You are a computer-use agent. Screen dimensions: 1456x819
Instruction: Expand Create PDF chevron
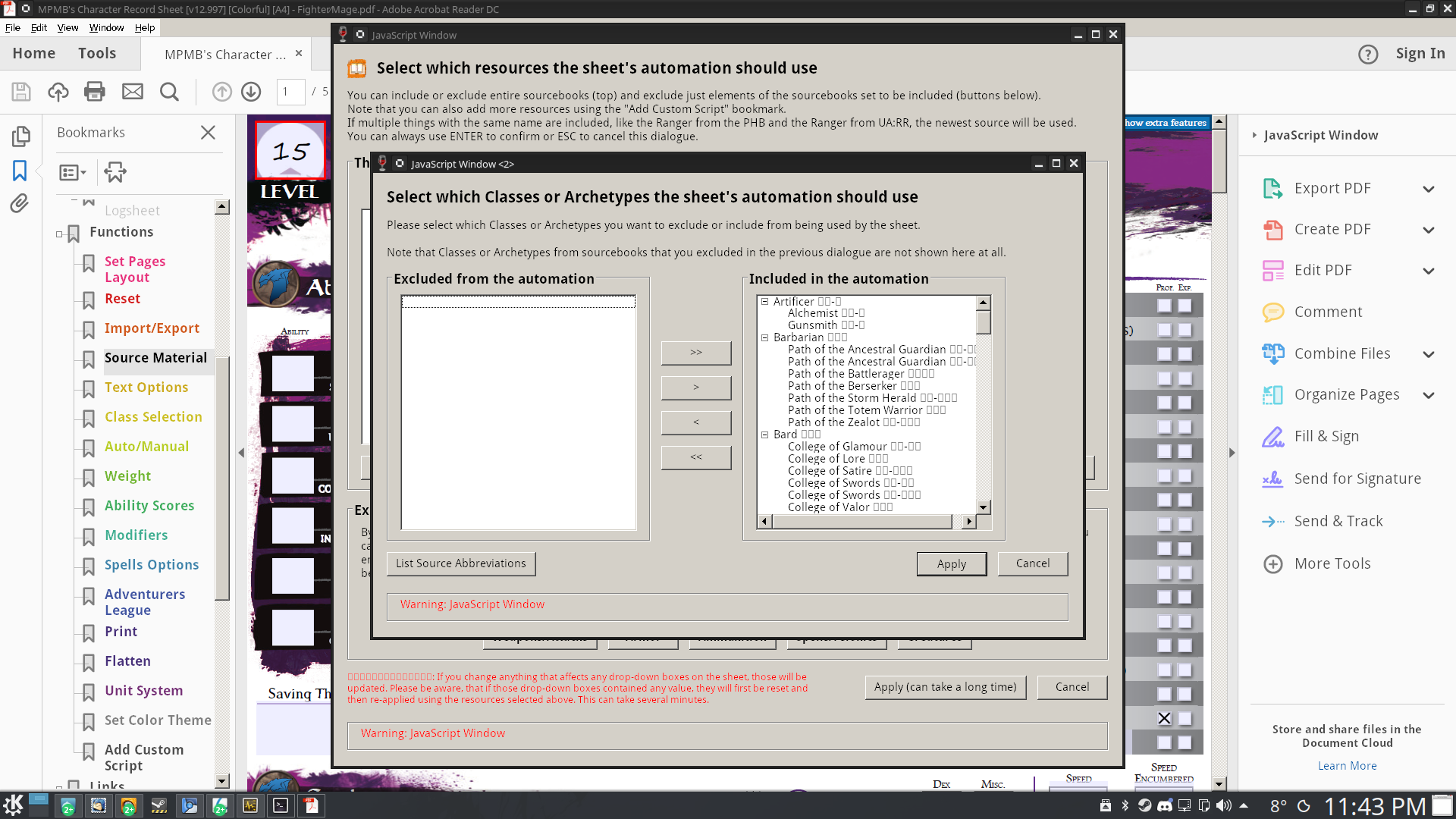coord(1429,230)
